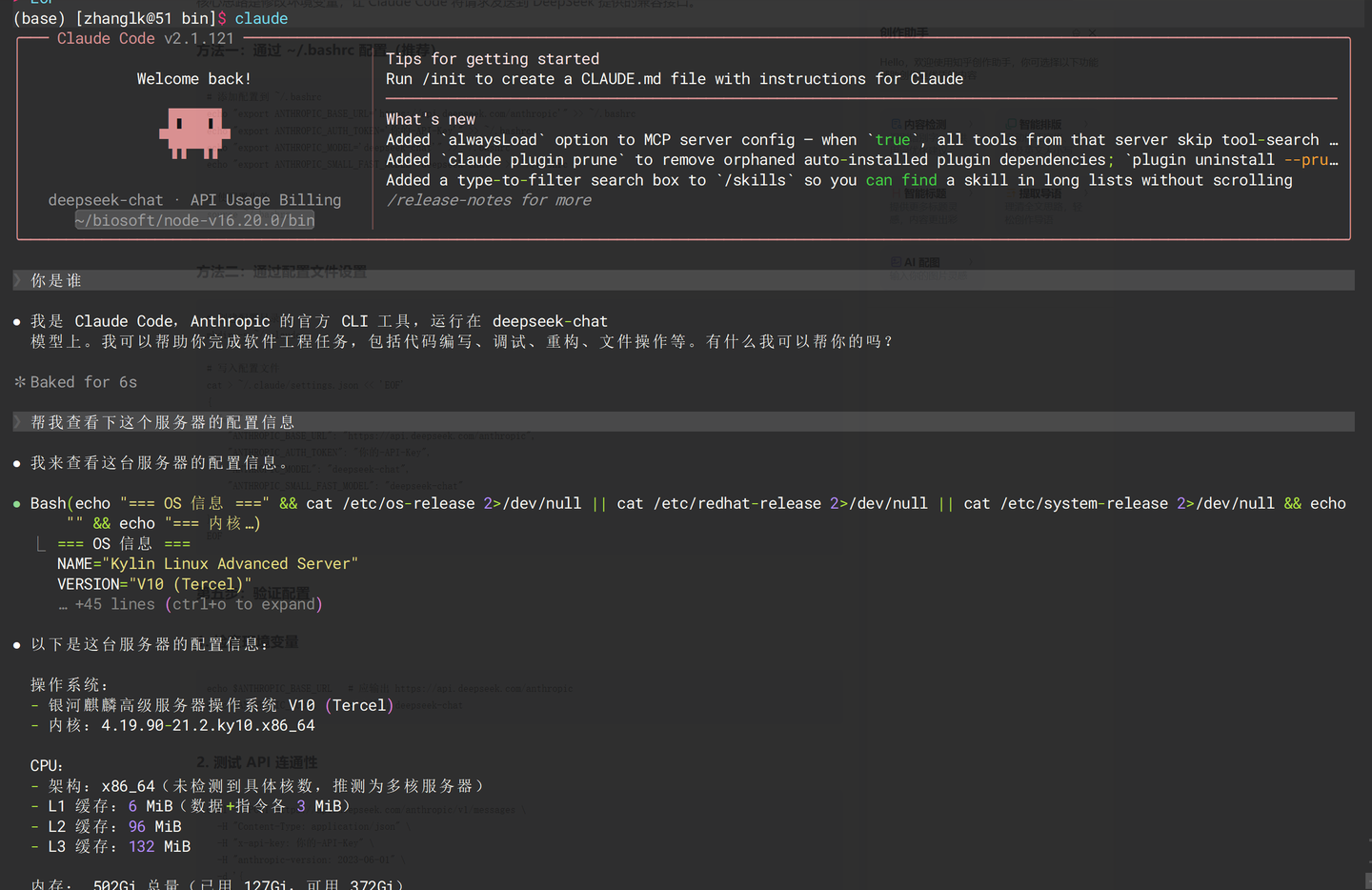Click the "Claude Code v2.1.121" title
Image resolution: width=1372 pixels, height=890 pixels.
pos(146,38)
